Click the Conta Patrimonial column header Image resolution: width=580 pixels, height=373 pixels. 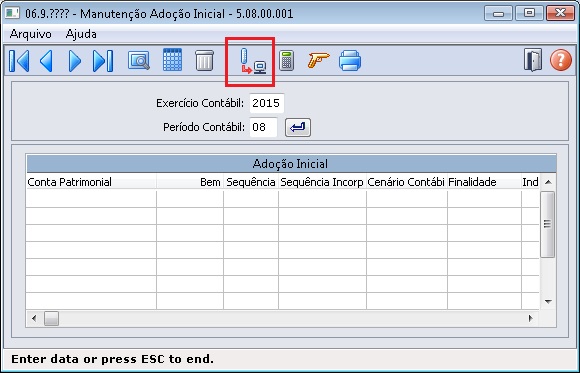[91, 182]
